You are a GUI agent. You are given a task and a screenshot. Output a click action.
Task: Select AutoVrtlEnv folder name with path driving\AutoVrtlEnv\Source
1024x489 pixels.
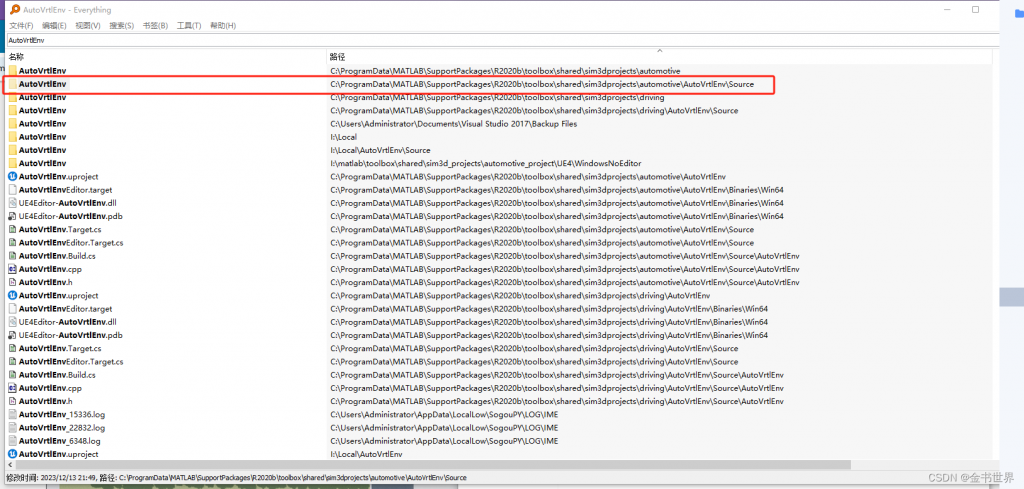point(42,110)
